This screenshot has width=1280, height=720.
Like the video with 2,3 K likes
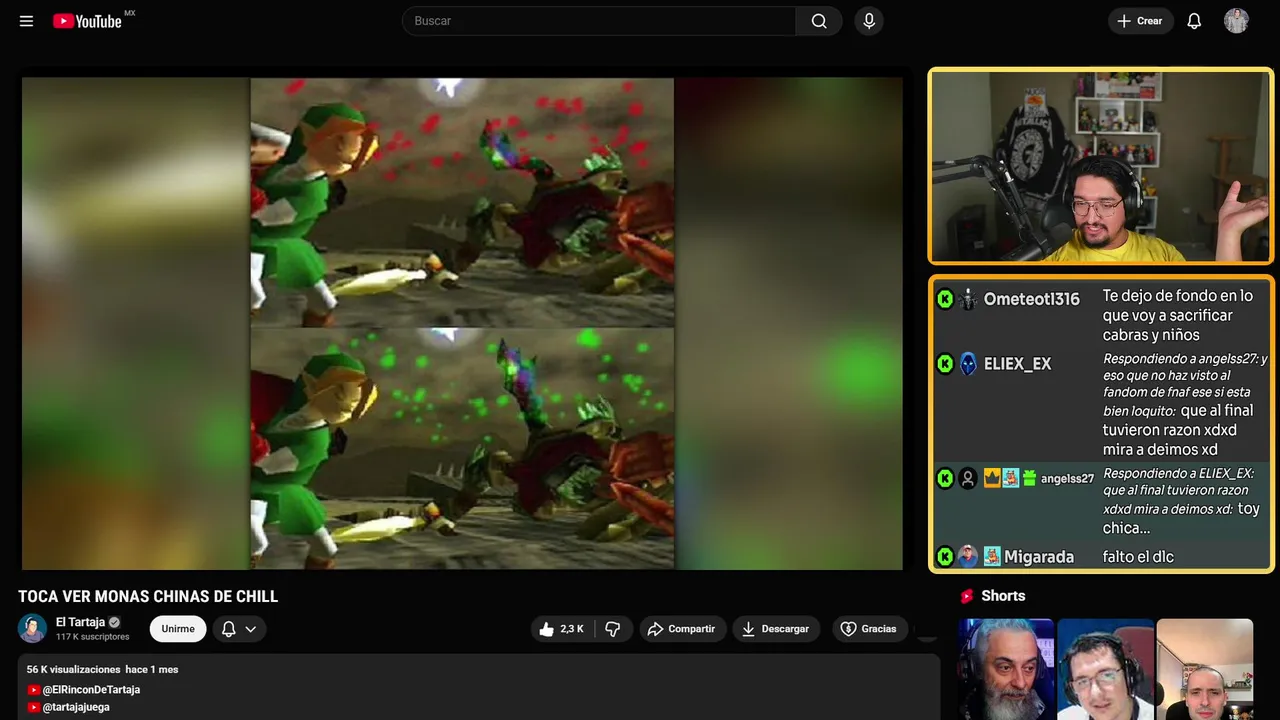tap(561, 629)
